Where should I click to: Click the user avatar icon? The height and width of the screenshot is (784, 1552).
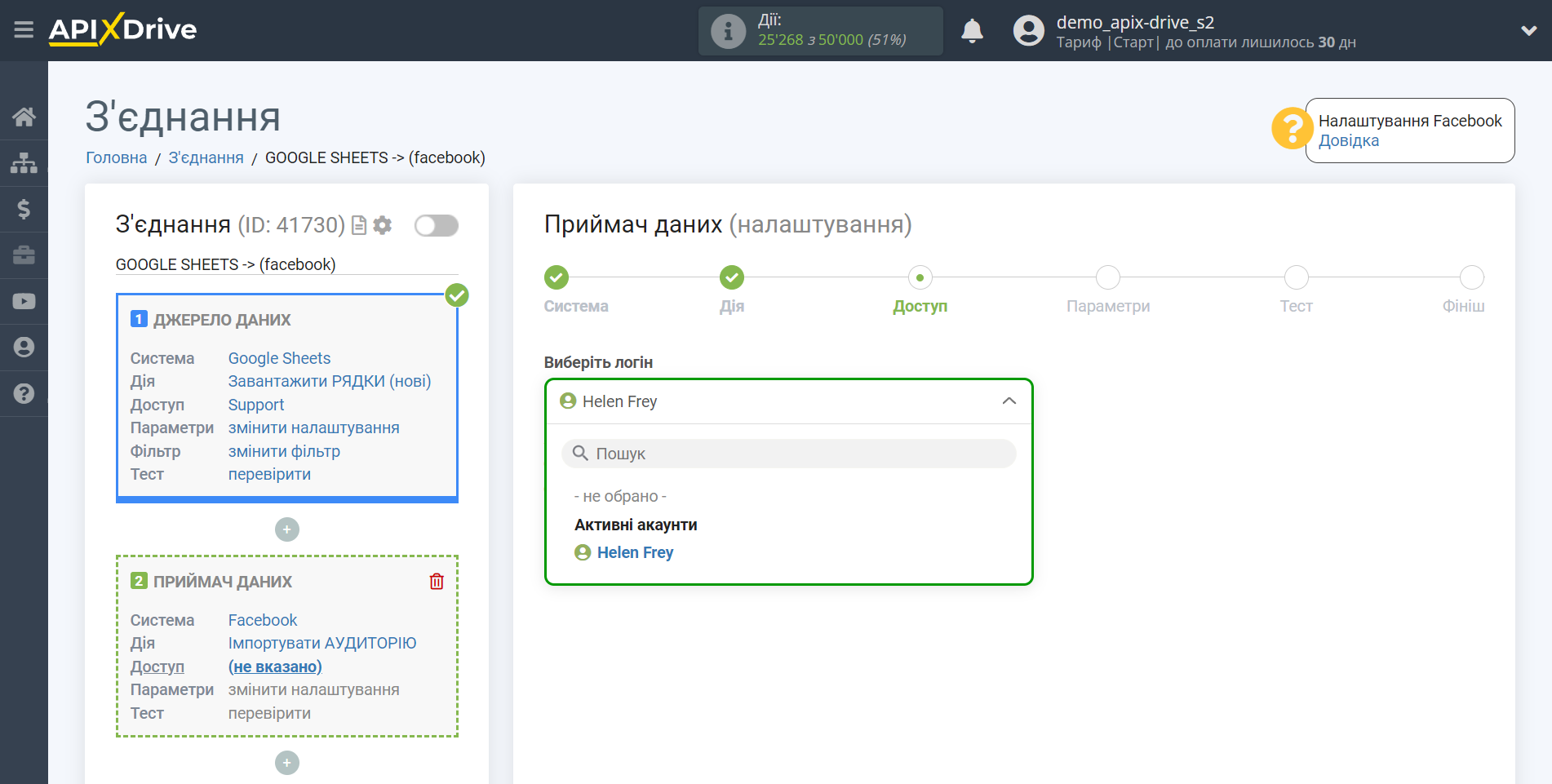pos(1028,31)
